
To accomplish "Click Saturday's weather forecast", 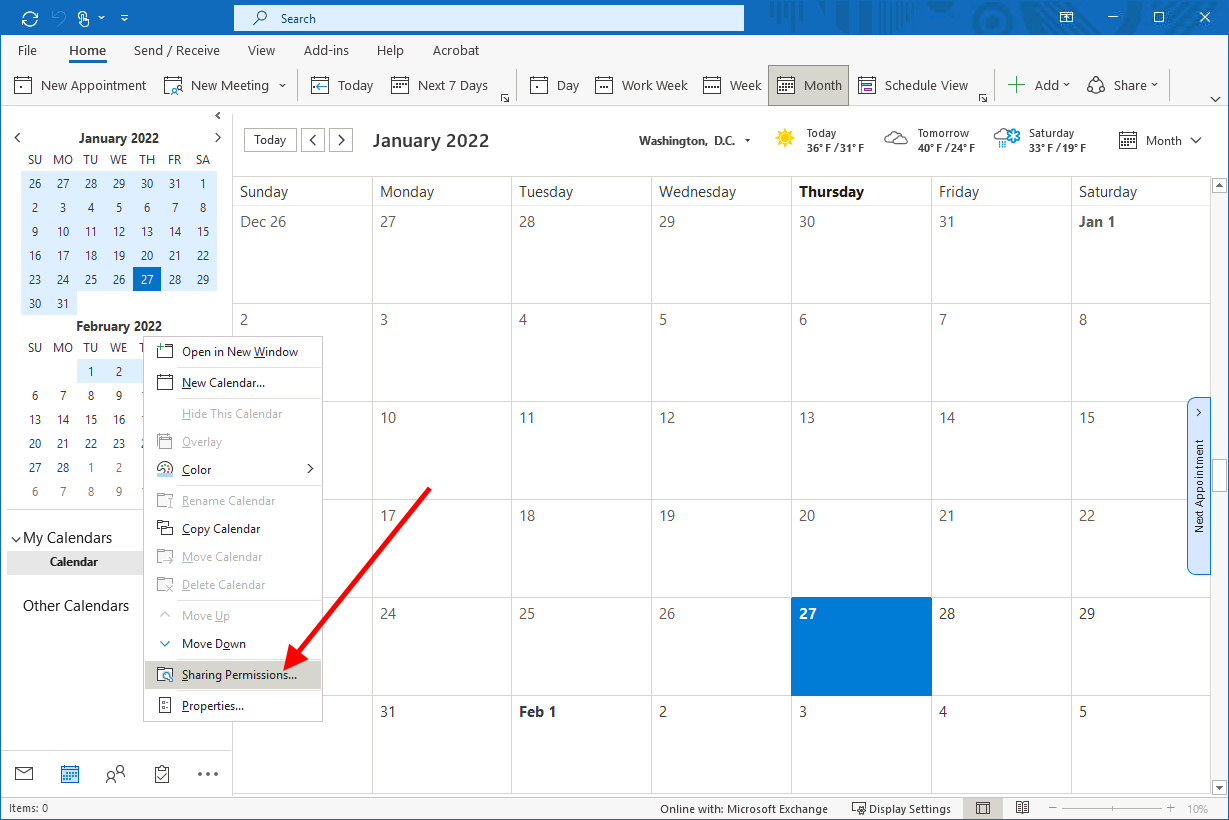I will point(1040,140).
